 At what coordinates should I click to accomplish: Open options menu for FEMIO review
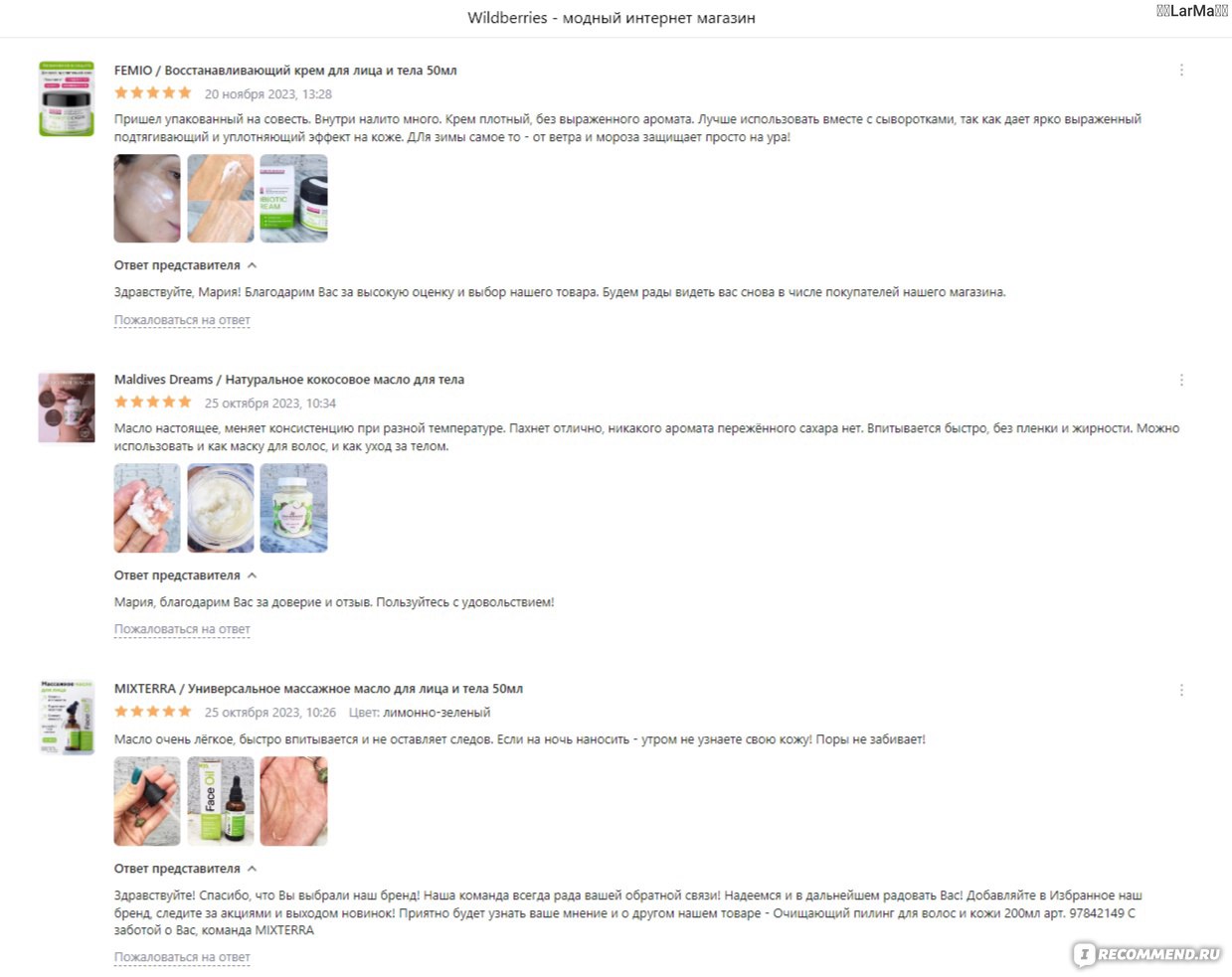click(x=1181, y=71)
